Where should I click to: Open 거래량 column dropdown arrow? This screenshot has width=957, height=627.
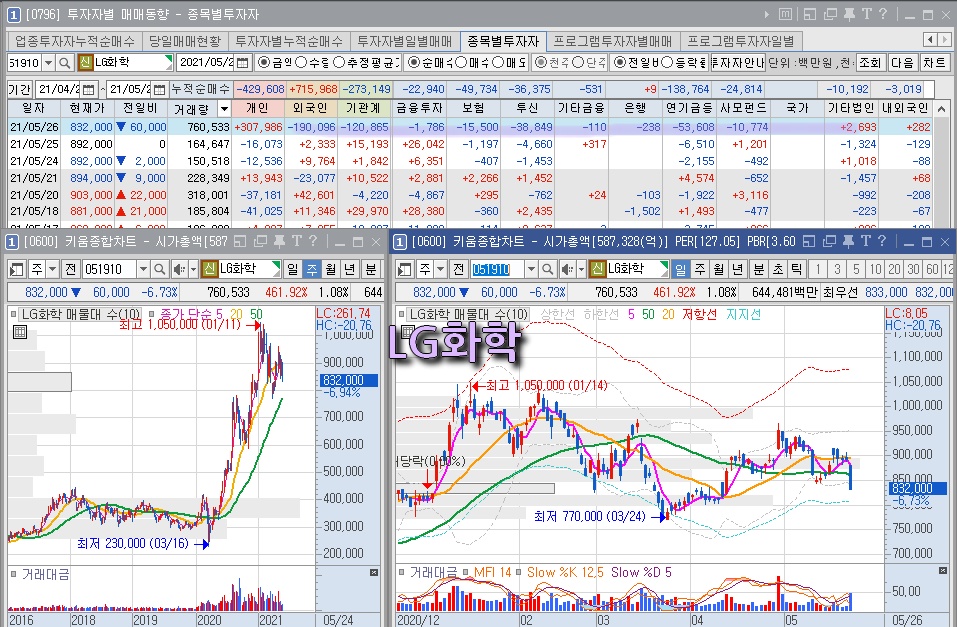224,109
